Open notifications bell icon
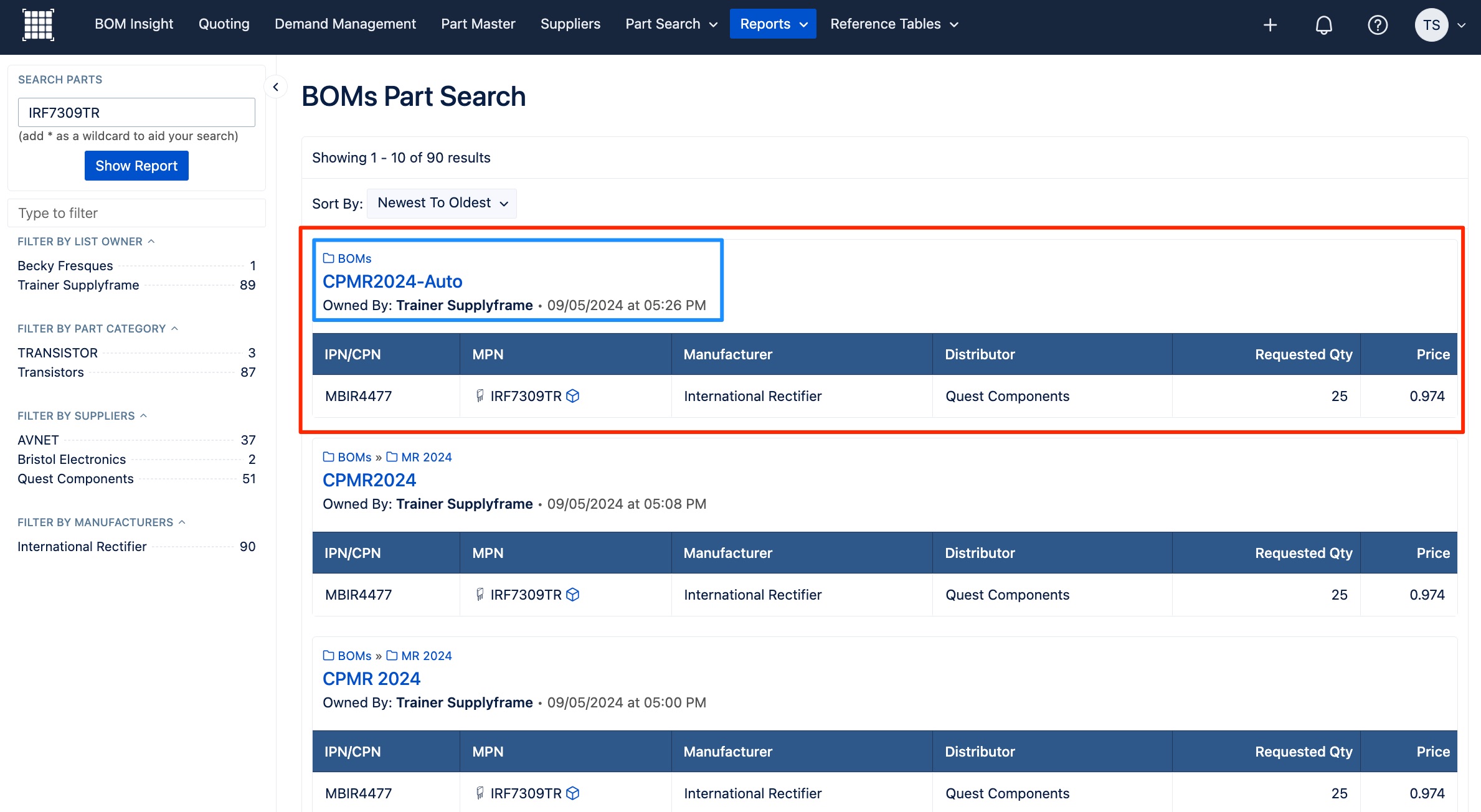The height and width of the screenshot is (812, 1481). 1323,25
